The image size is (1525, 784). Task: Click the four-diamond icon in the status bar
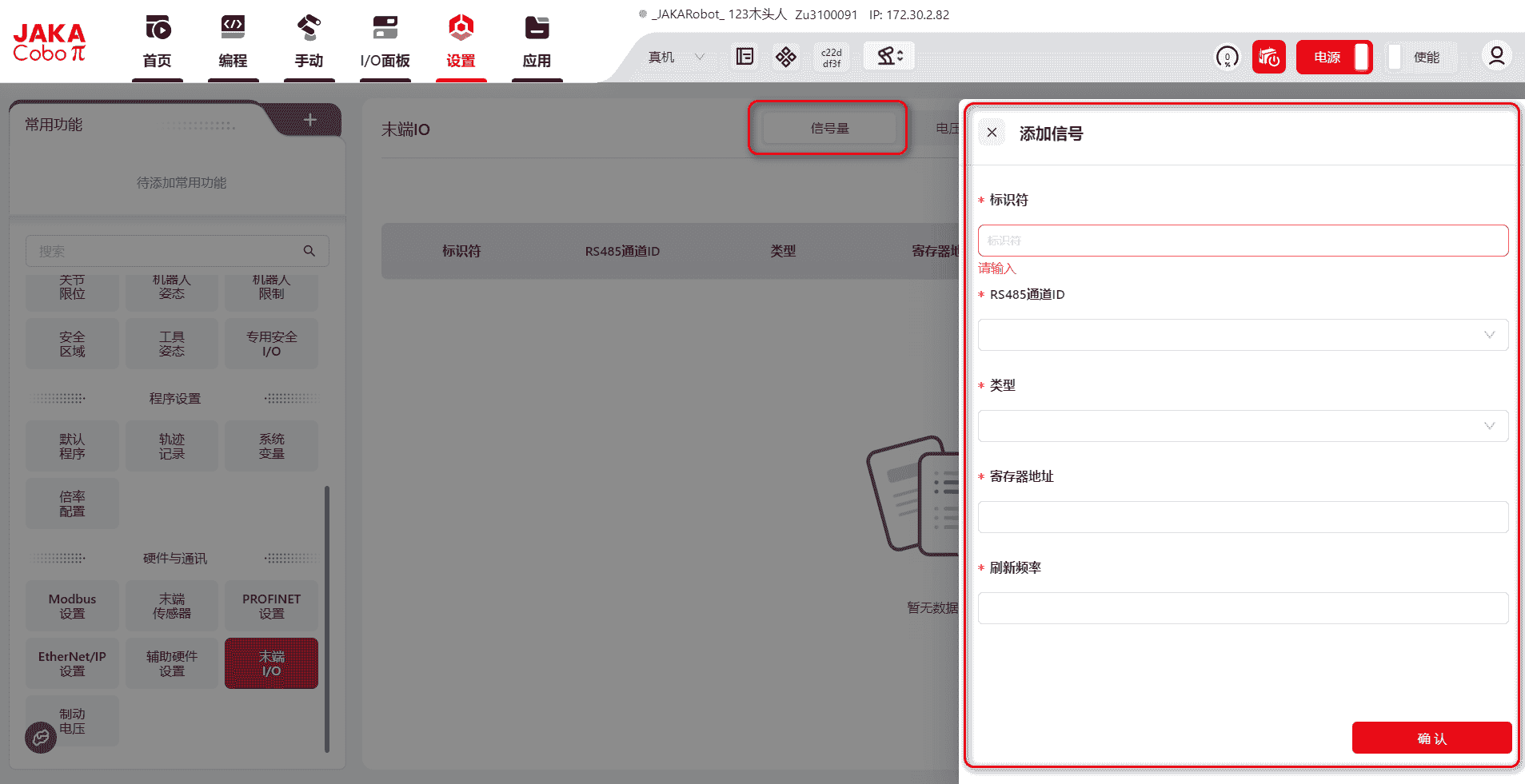(x=785, y=57)
